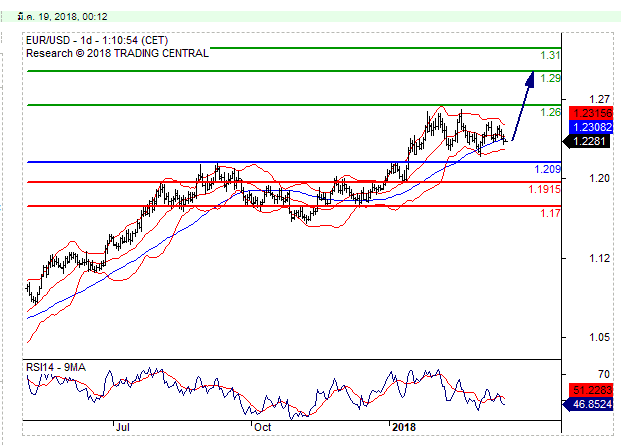Click the red 1.17 support label
This screenshot has height=447, width=621.
click(551, 213)
